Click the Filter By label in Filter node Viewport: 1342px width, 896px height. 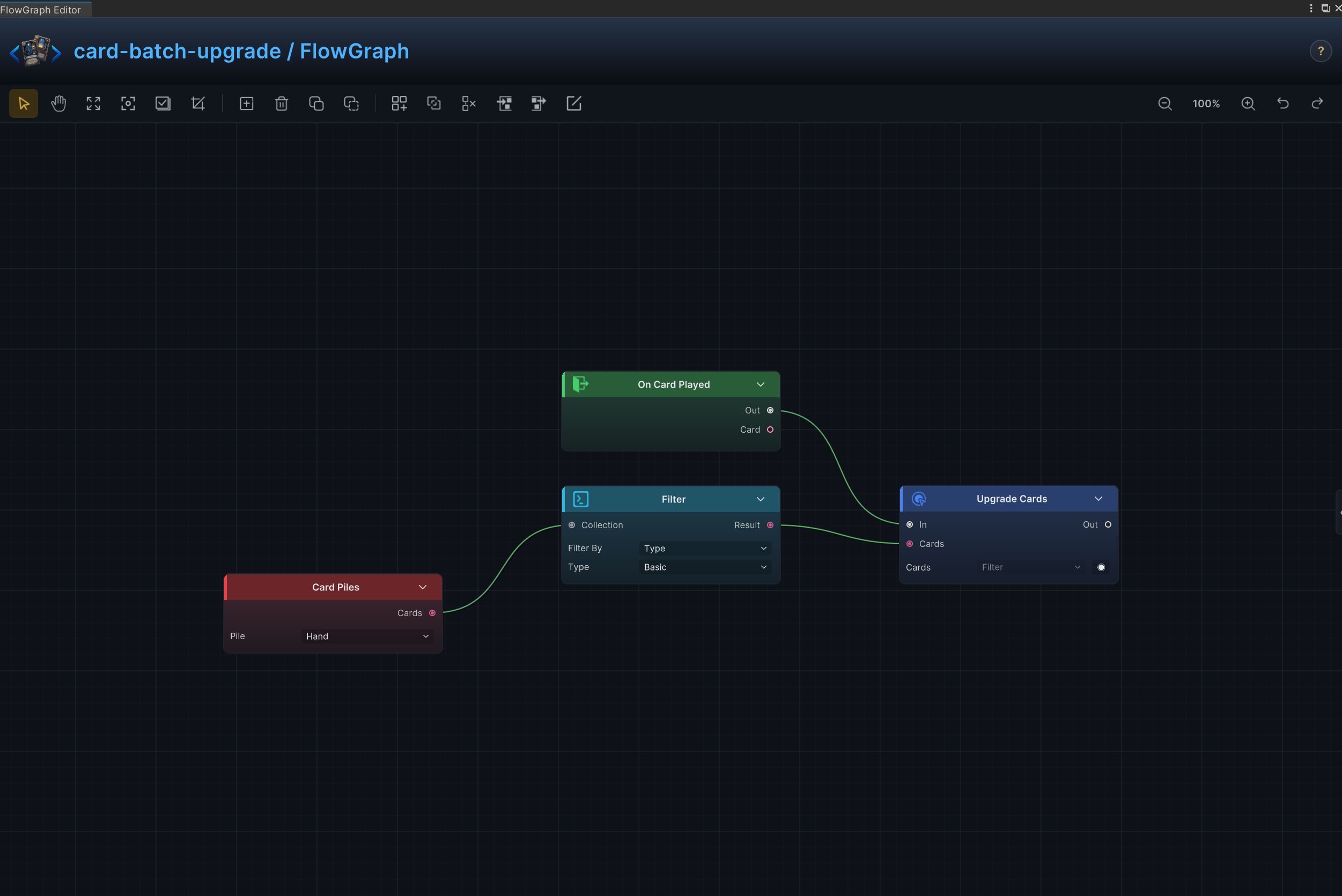[585, 548]
